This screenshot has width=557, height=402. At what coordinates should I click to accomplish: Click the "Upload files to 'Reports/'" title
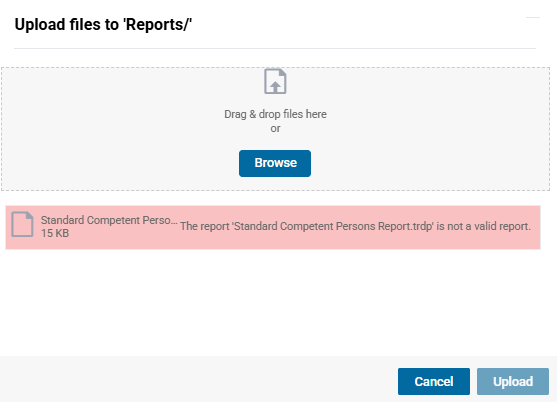(x=103, y=25)
